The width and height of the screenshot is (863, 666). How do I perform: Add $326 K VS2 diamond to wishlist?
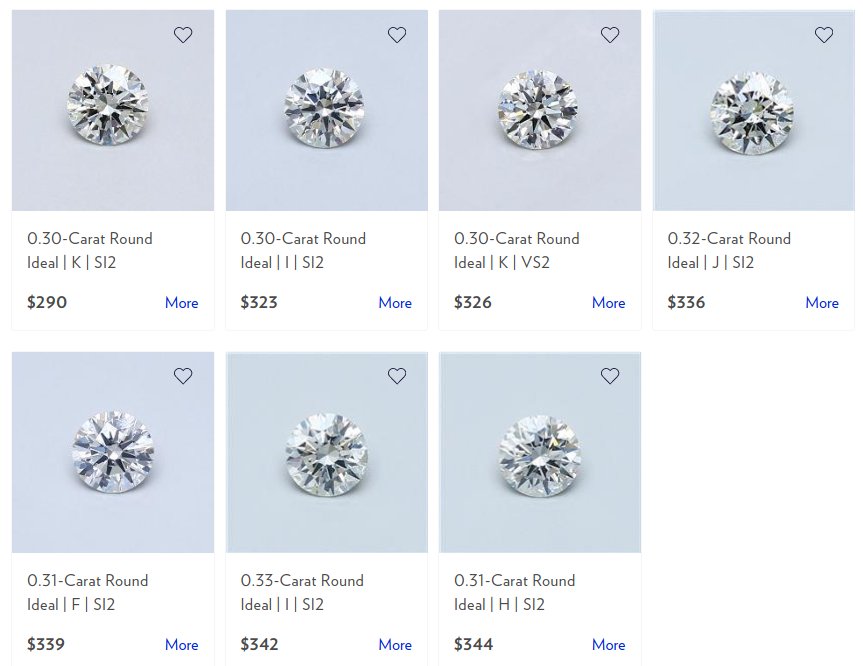tap(610, 35)
